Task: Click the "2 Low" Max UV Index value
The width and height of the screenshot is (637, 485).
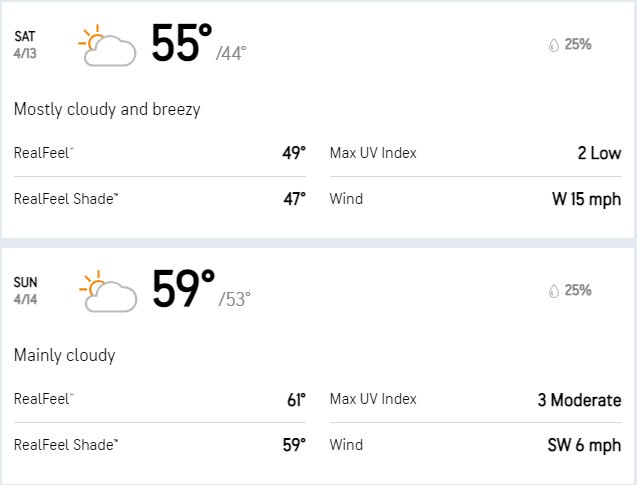Action: point(599,153)
